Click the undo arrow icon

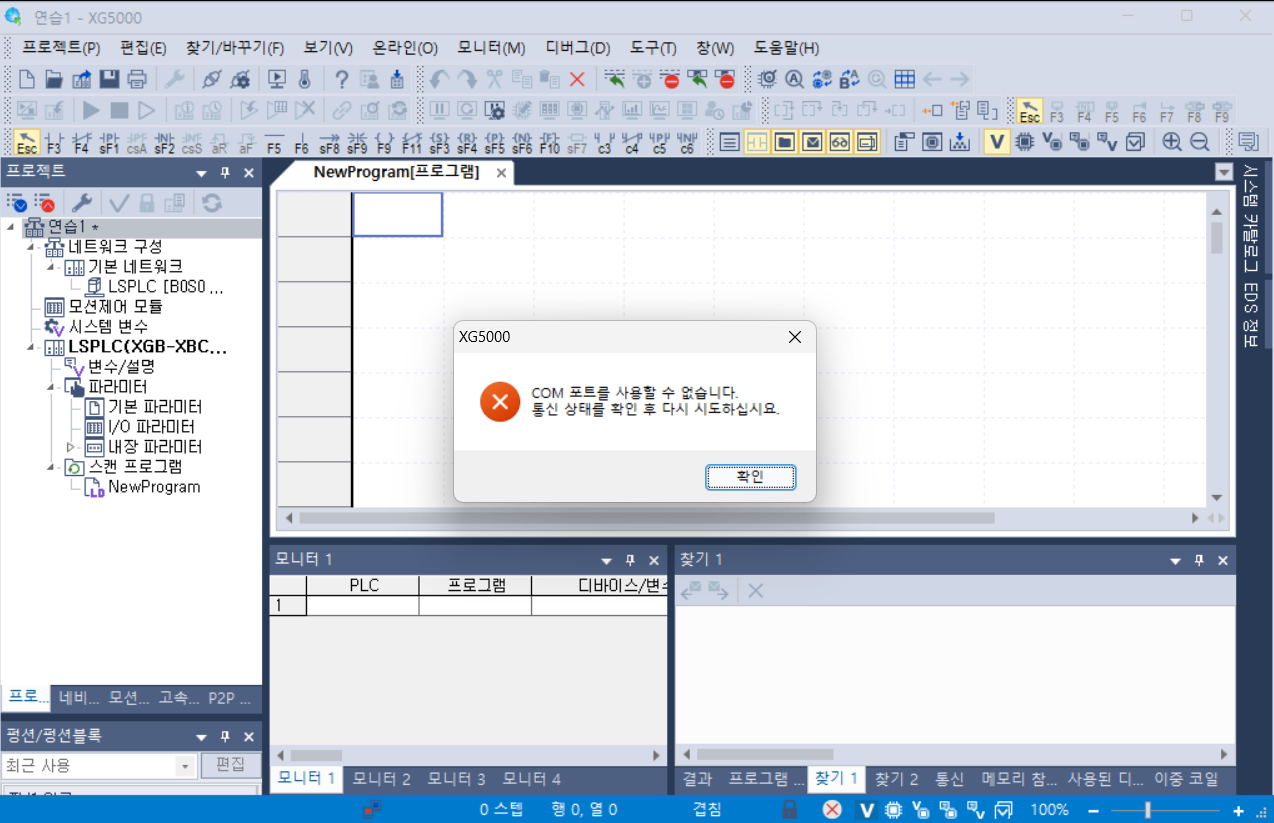tap(437, 78)
